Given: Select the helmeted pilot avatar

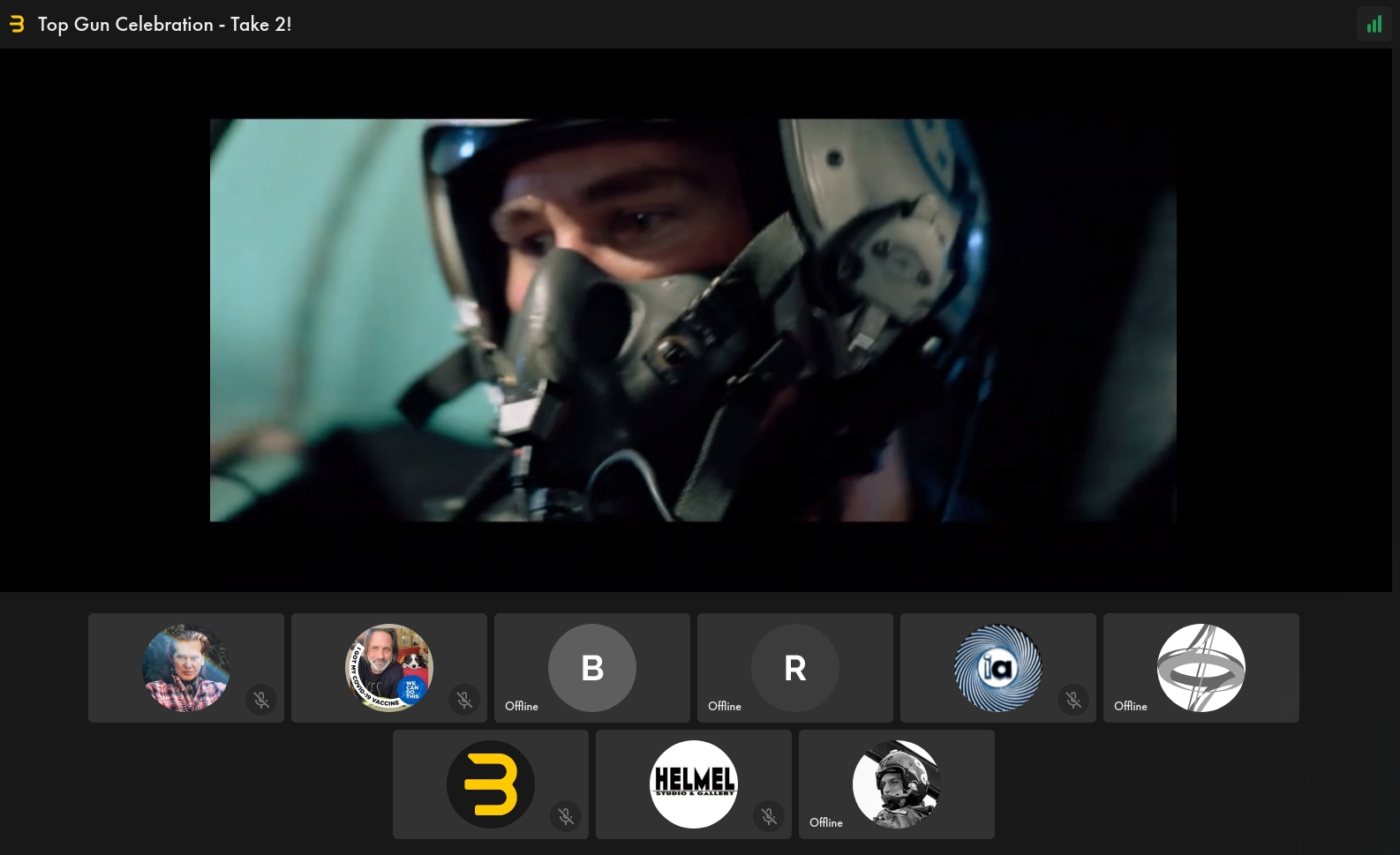Looking at the screenshot, I should 897,784.
